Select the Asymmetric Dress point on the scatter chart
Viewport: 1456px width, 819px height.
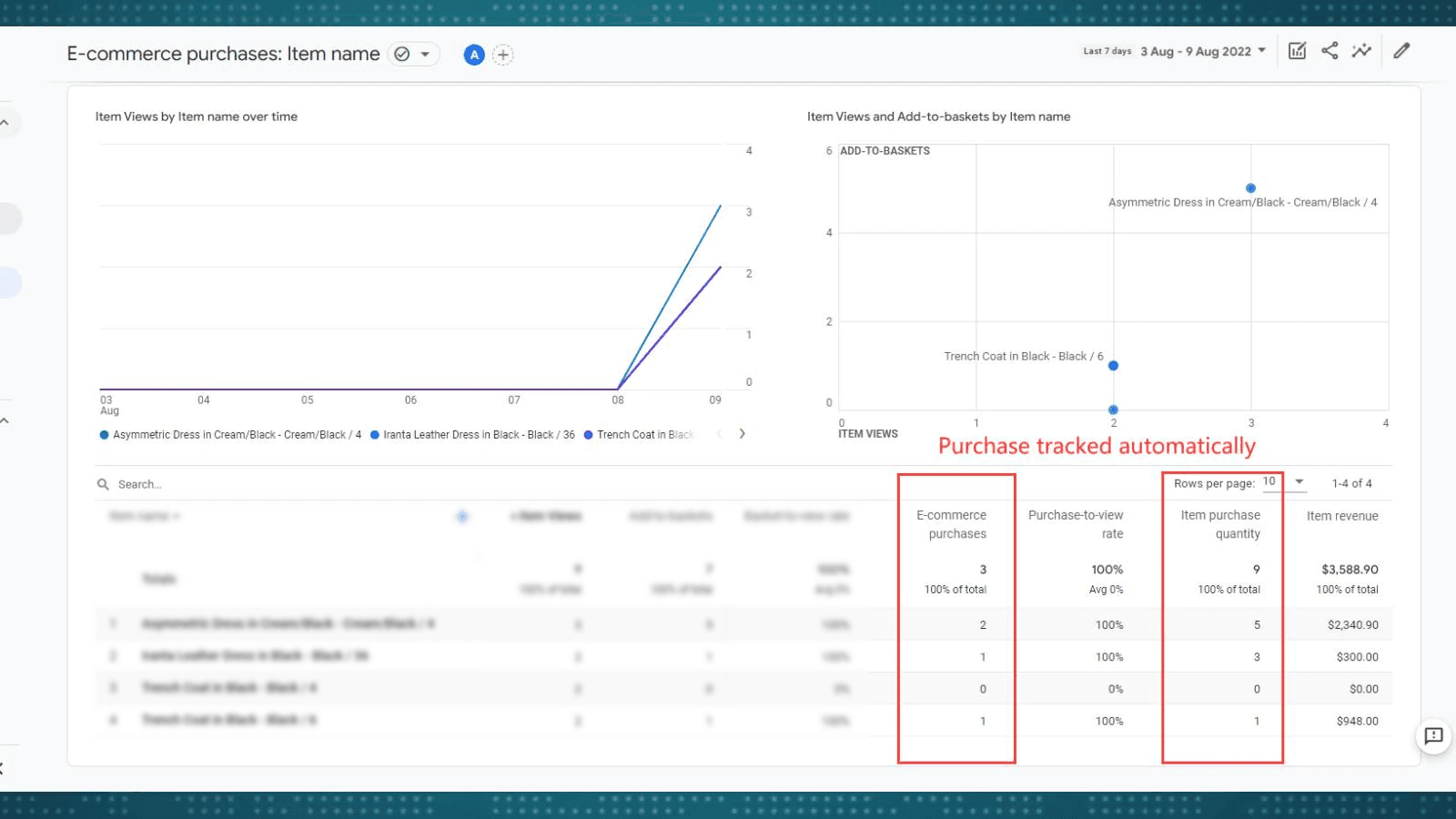(x=1250, y=187)
